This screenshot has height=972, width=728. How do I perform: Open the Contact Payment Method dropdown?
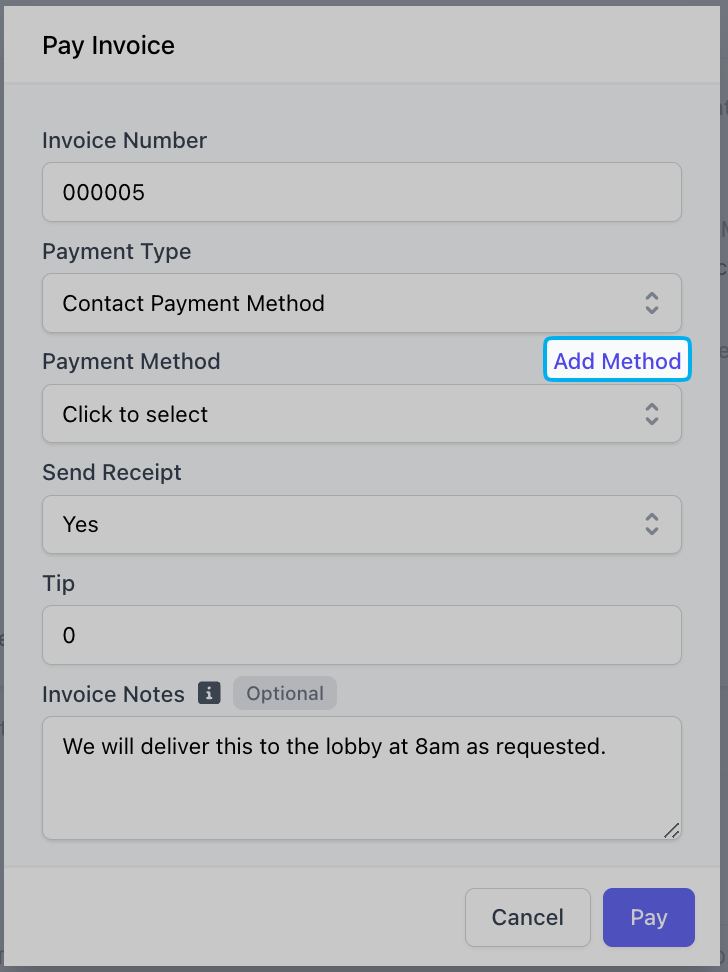[x=362, y=303]
